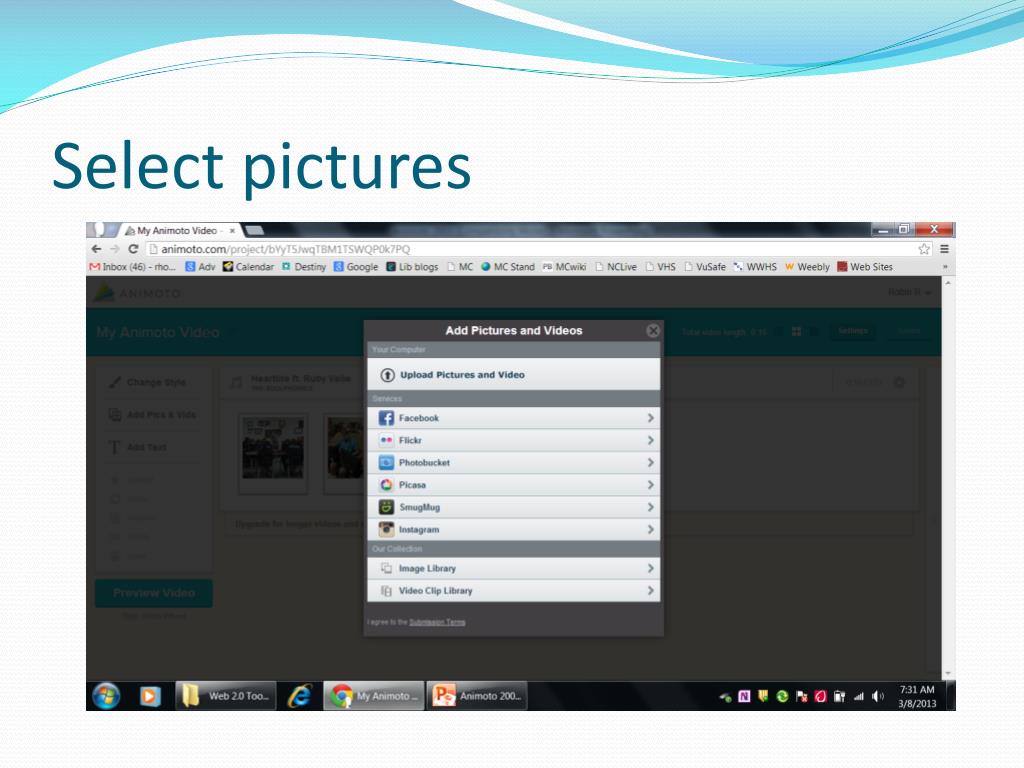This screenshot has height=768, width=1024.
Task: Close the Add Pictures and Videos dialog
Action: click(652, 330)
